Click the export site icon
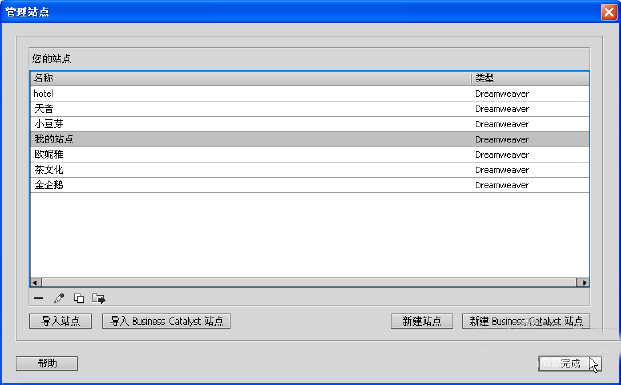This screenshot has height=385, width=621. (99, 298)
